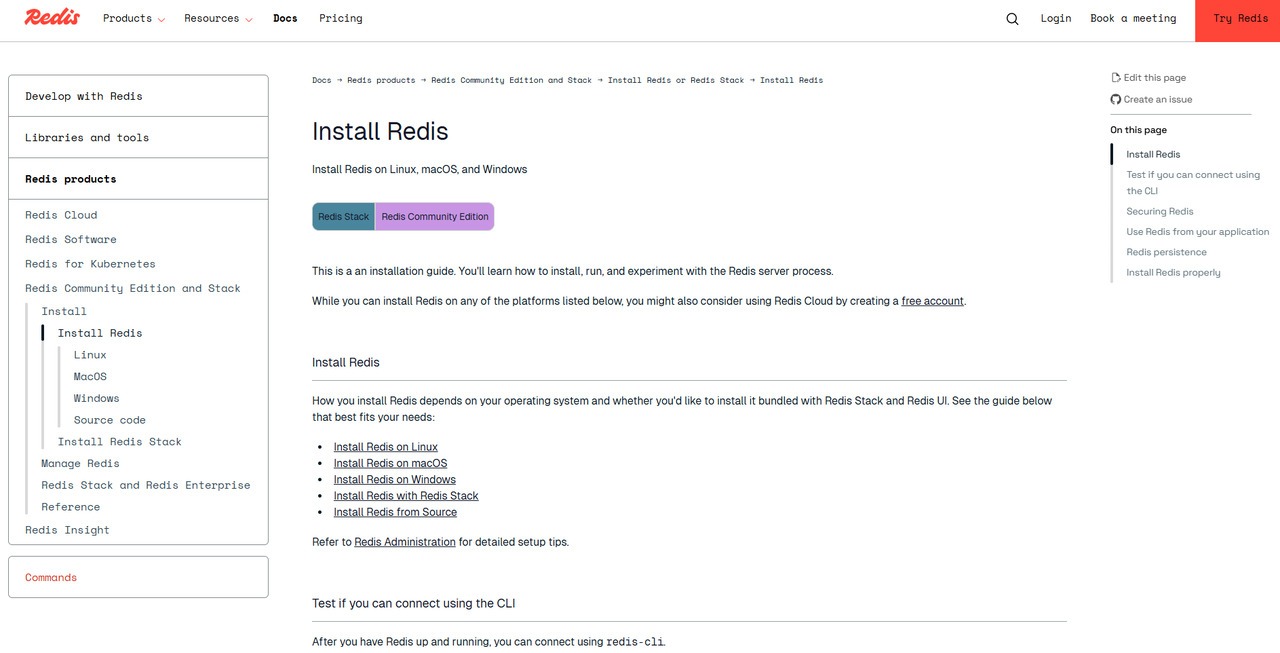1280x653 pixels.
Task: Click the Redis products breadcrumb
Action: coord(381,80)
